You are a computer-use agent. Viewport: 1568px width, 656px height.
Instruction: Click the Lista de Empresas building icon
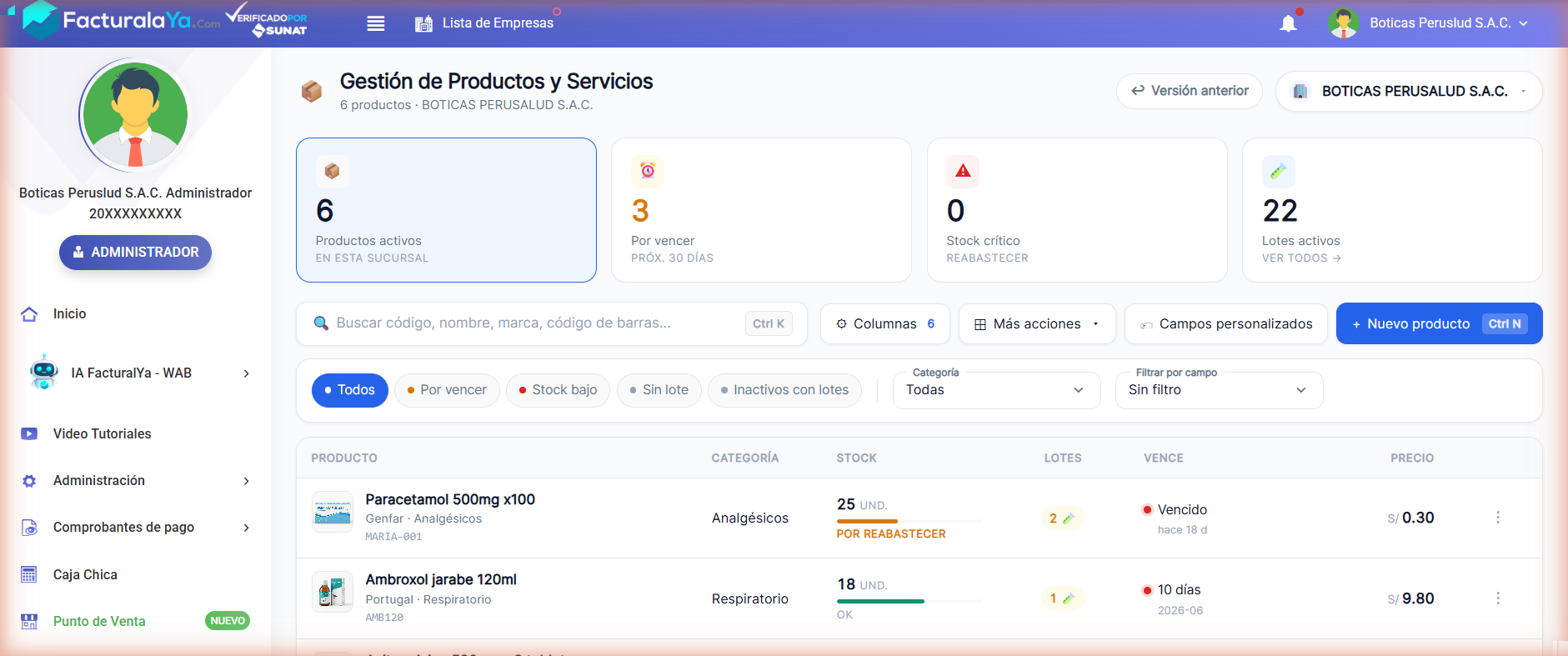point(423,23)
